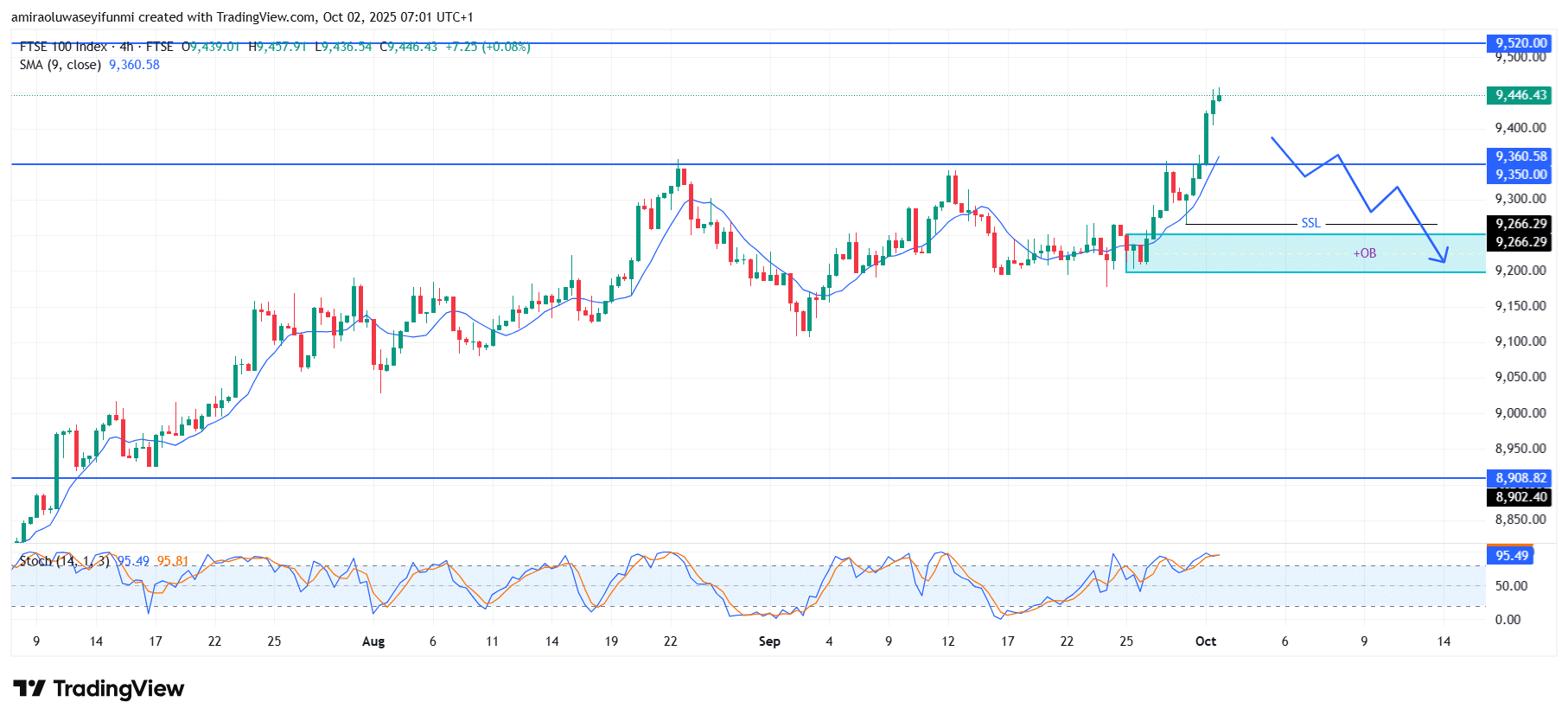Click the Sep label on the time axis
Viewport: 1568px width, 721px height.
[x=769, y=641]
